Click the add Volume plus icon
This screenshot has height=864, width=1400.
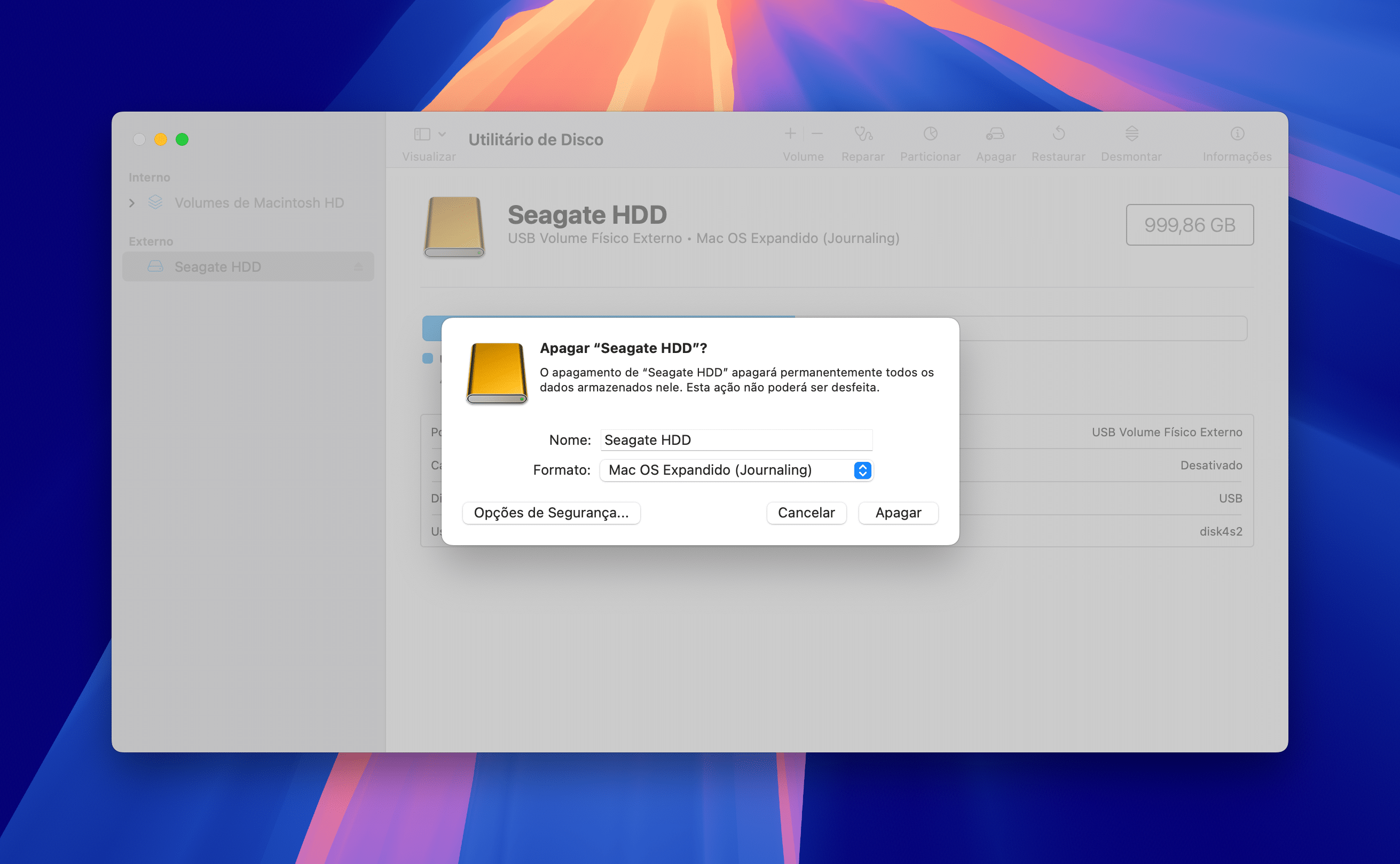(x=790, y=133)
